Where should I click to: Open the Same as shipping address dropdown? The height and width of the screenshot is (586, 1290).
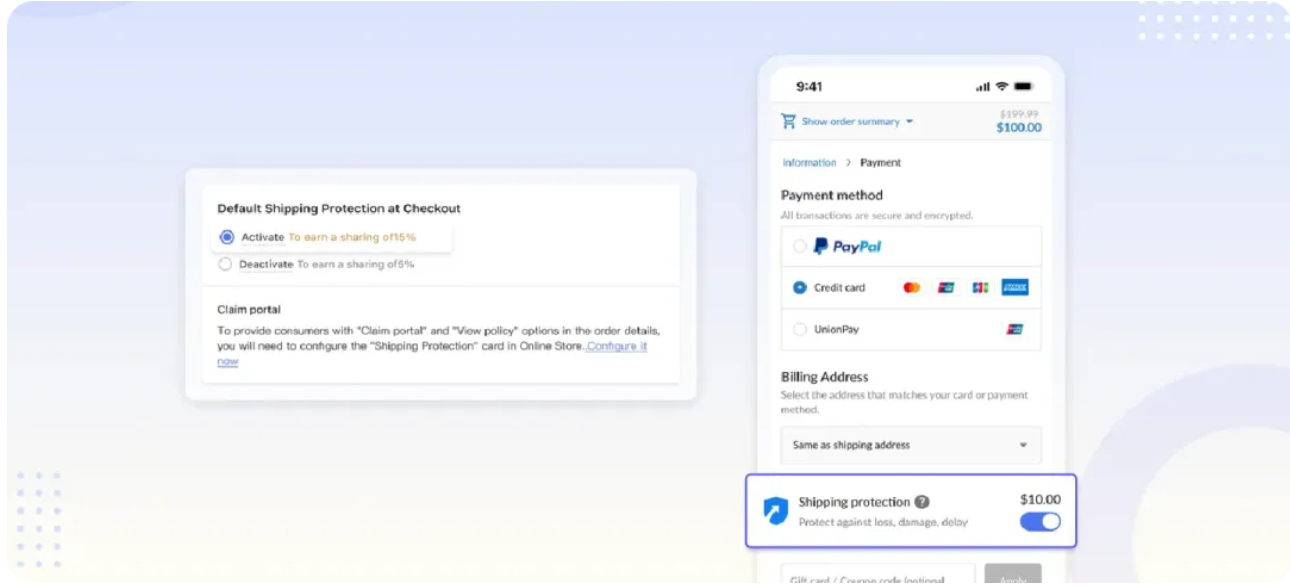click(910, 445)
